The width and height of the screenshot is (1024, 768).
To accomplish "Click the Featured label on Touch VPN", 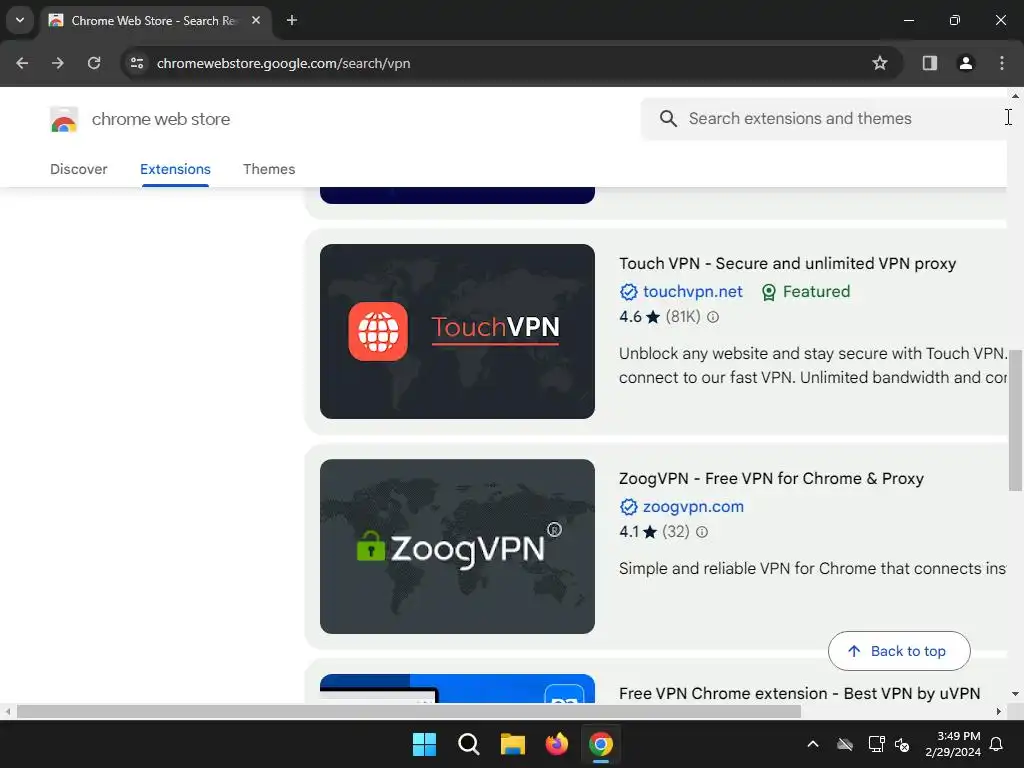I will pyautogui.click(x=816, y=291).
